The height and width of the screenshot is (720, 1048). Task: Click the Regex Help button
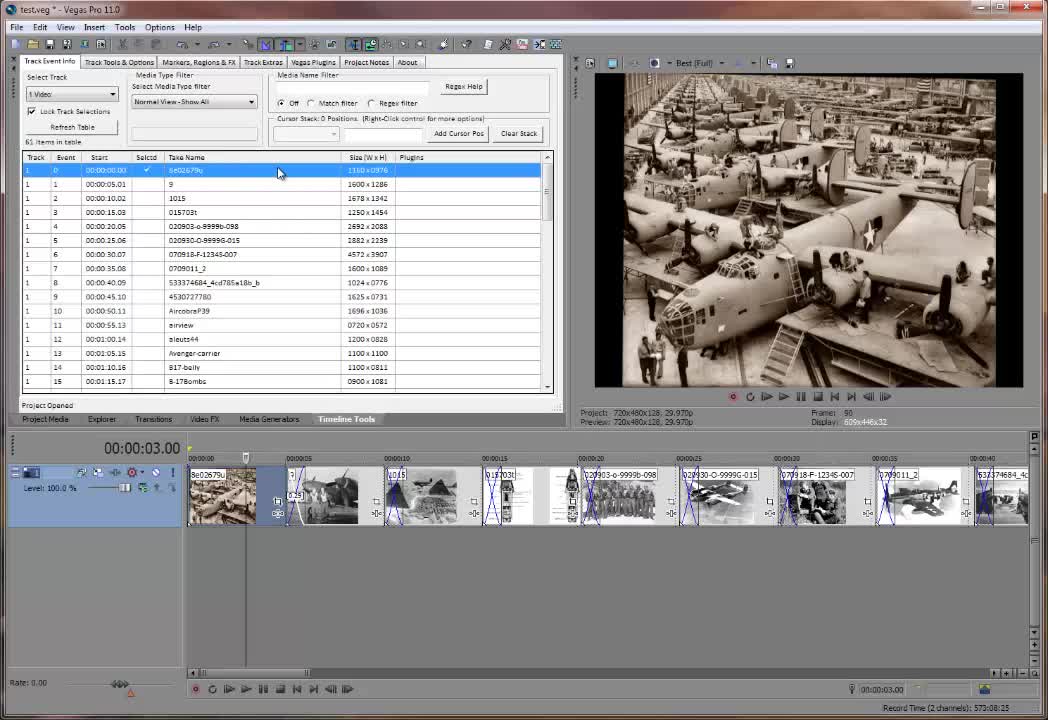pyautogui.click(x=464, y=86)
